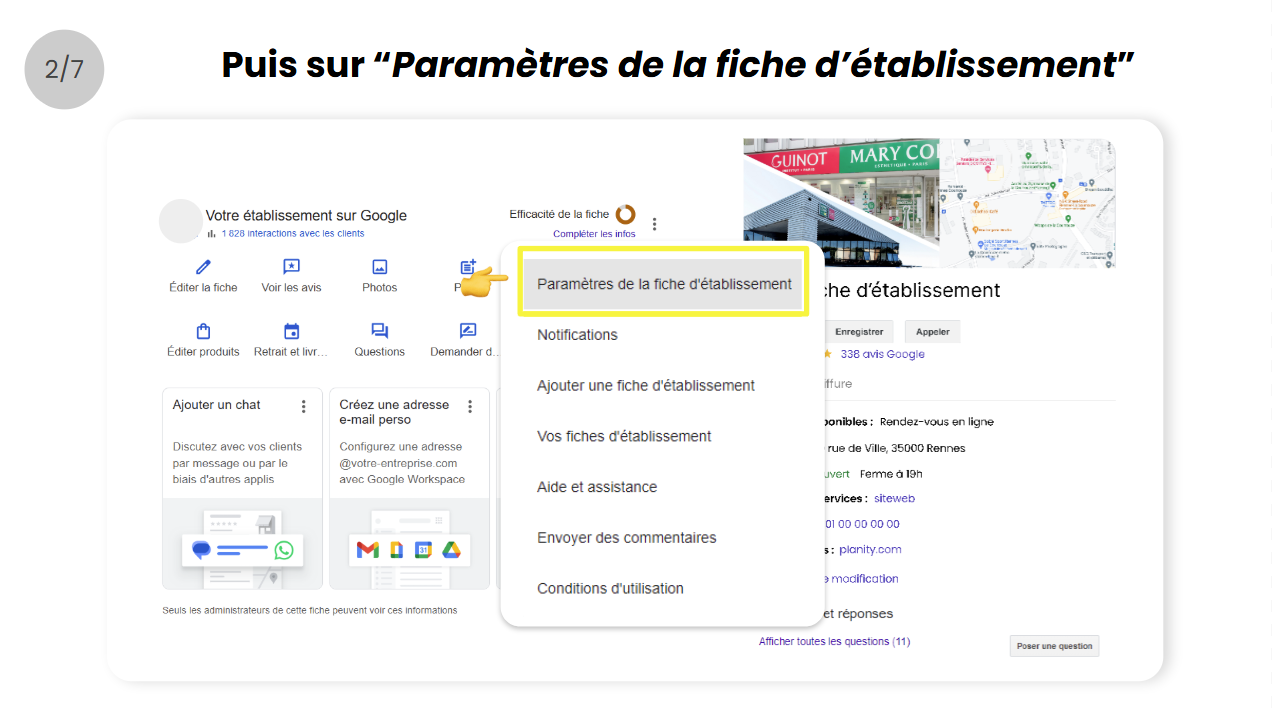Click the Ferme à 19h hours text
Viewport: 1272px width, 712px height.
point(890,474)
